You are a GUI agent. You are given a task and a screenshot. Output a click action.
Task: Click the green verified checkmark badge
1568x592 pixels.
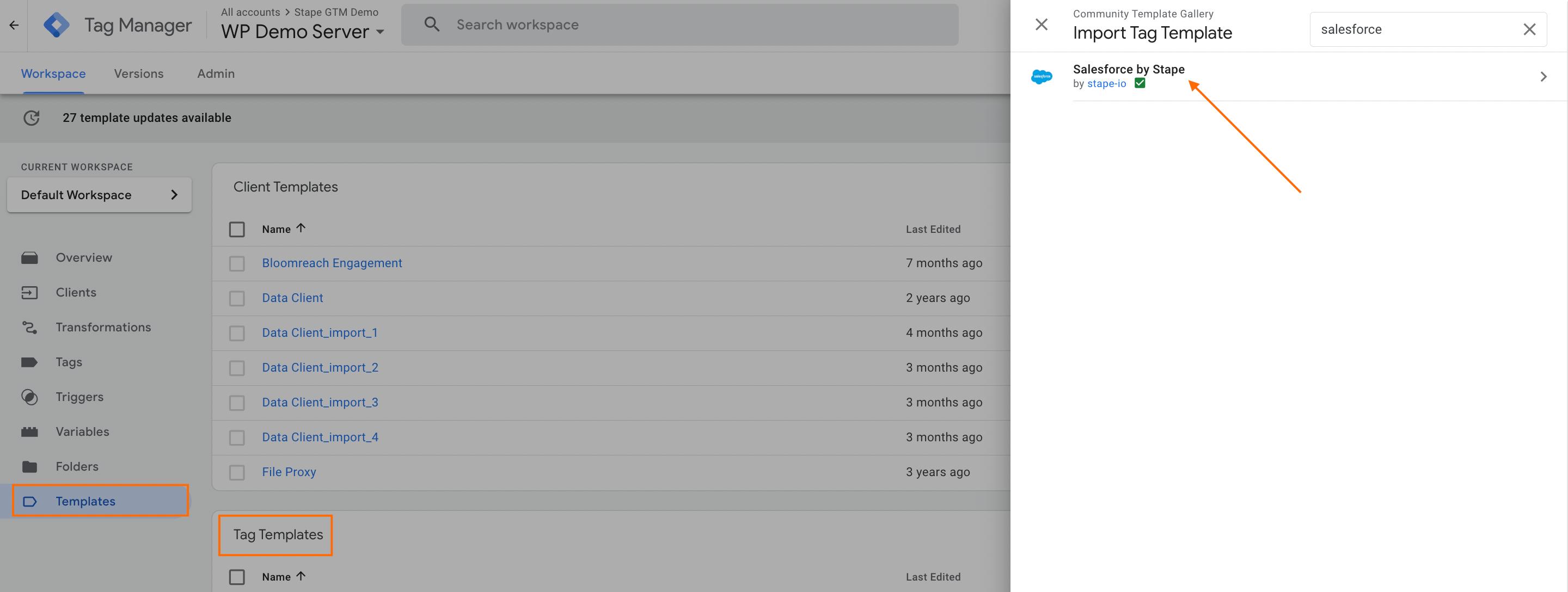coord(1140,83)
